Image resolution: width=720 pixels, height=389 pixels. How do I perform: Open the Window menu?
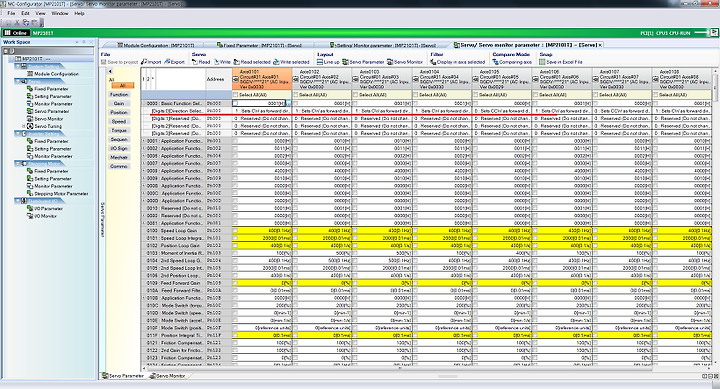tap(60, 13)
